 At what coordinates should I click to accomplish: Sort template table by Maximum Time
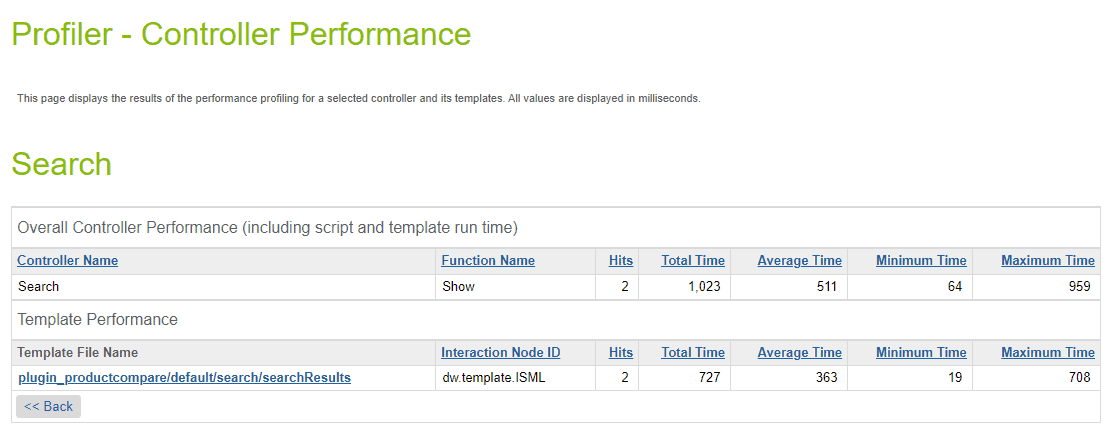(1047, 353)
